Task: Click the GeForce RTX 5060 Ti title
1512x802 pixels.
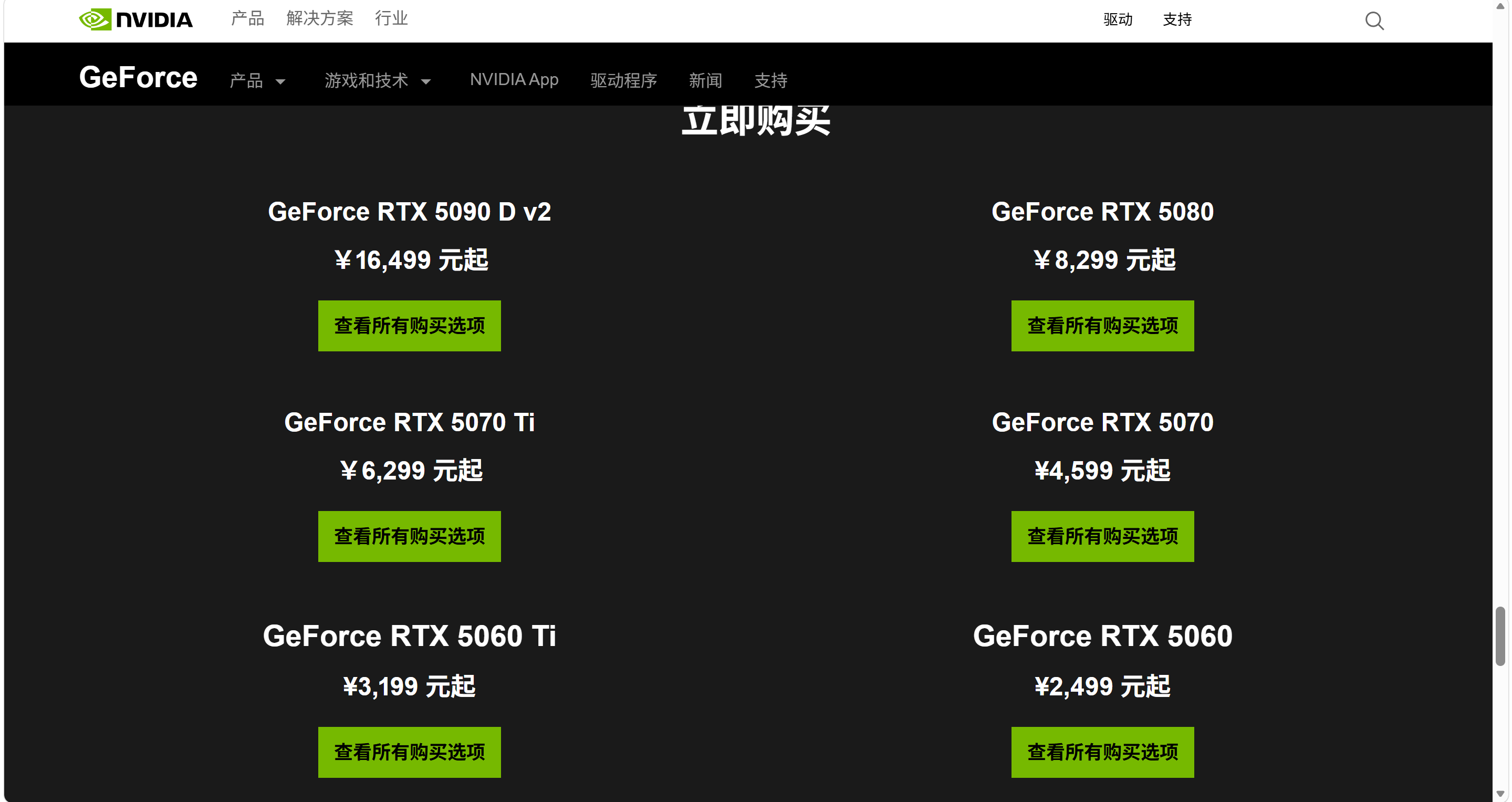Action: click(x=409, y=636)
